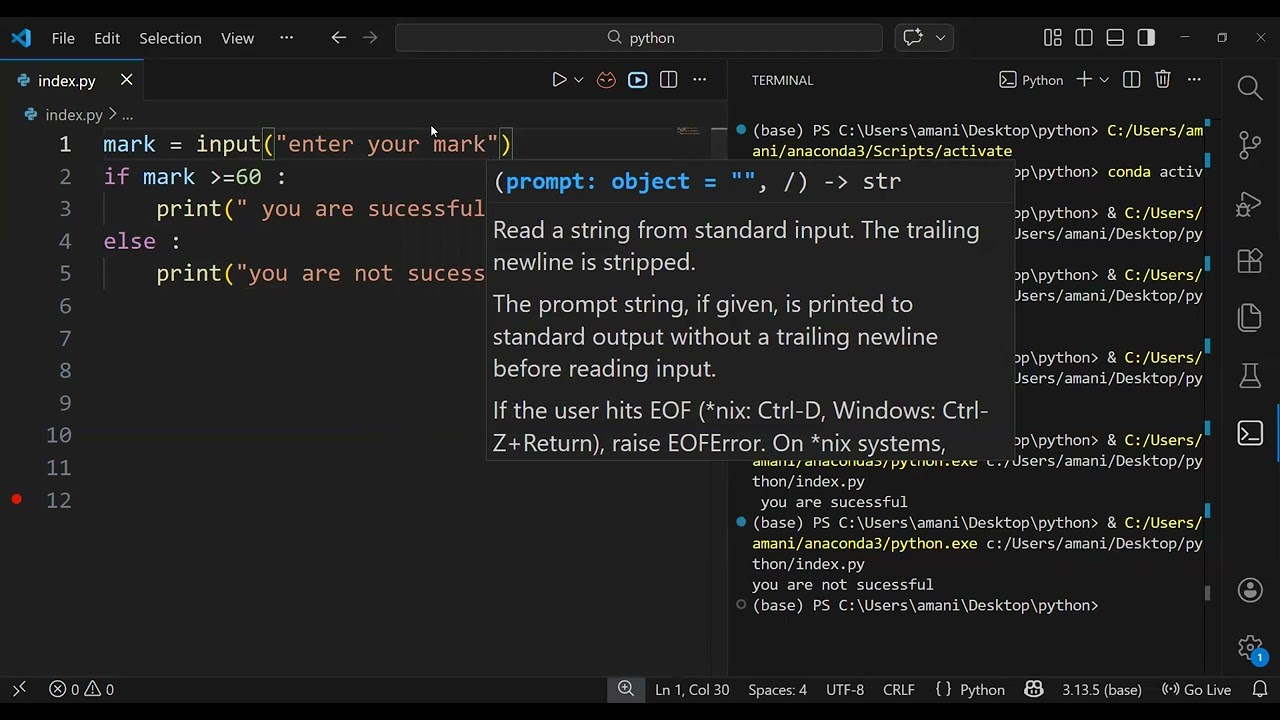Click the Ln 1, Col 30 cursor position

[x=692, y=690]
